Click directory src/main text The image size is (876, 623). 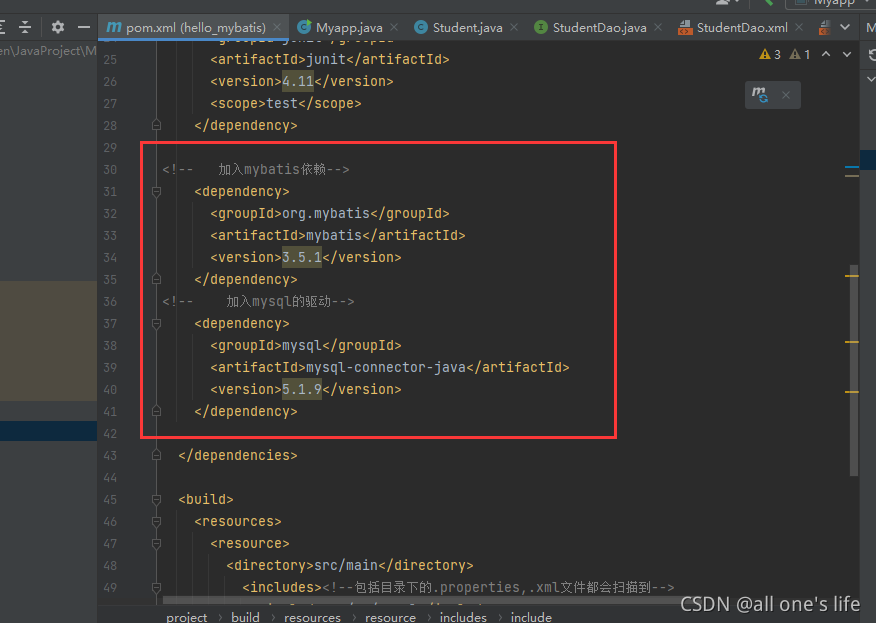click(x=346, y=565)
